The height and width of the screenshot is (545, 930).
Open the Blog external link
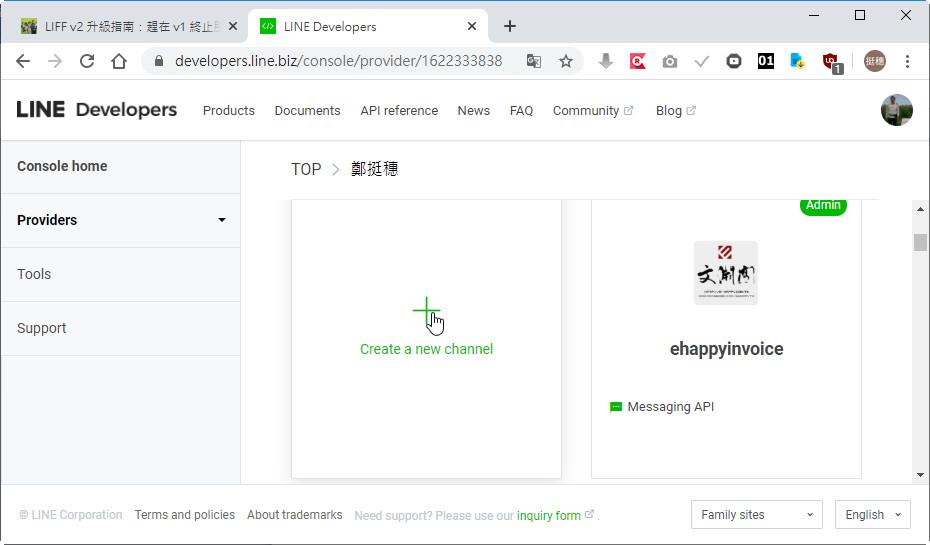point(676,111)
